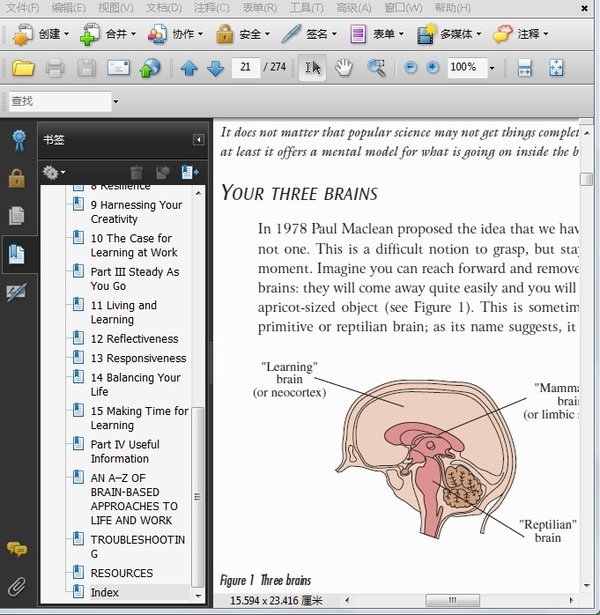The image size is (600, 615).
Task: Open bookmark TROUBLESHOOTING
Action: 138,547
